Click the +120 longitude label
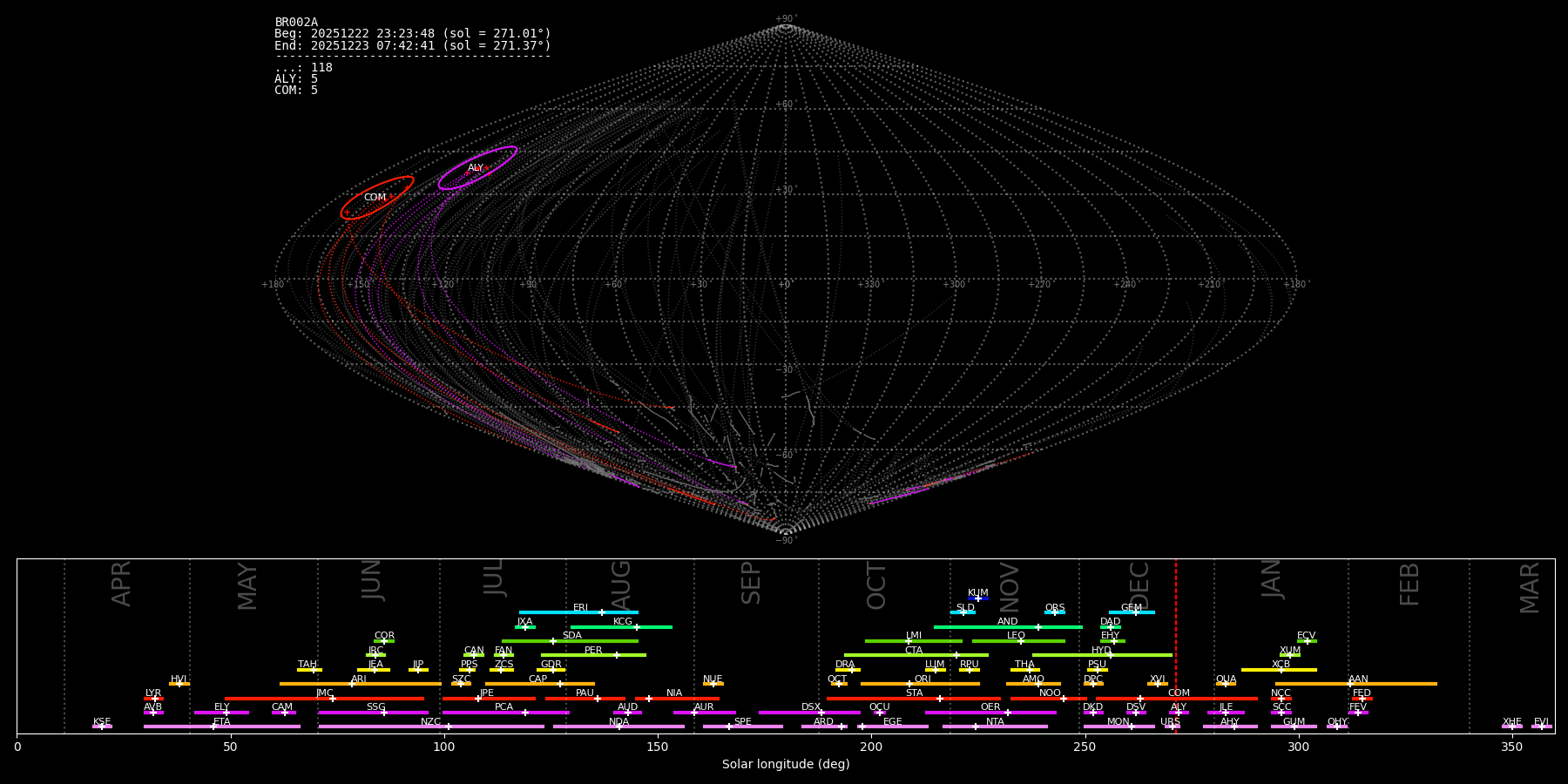 [x=443, y=284]
